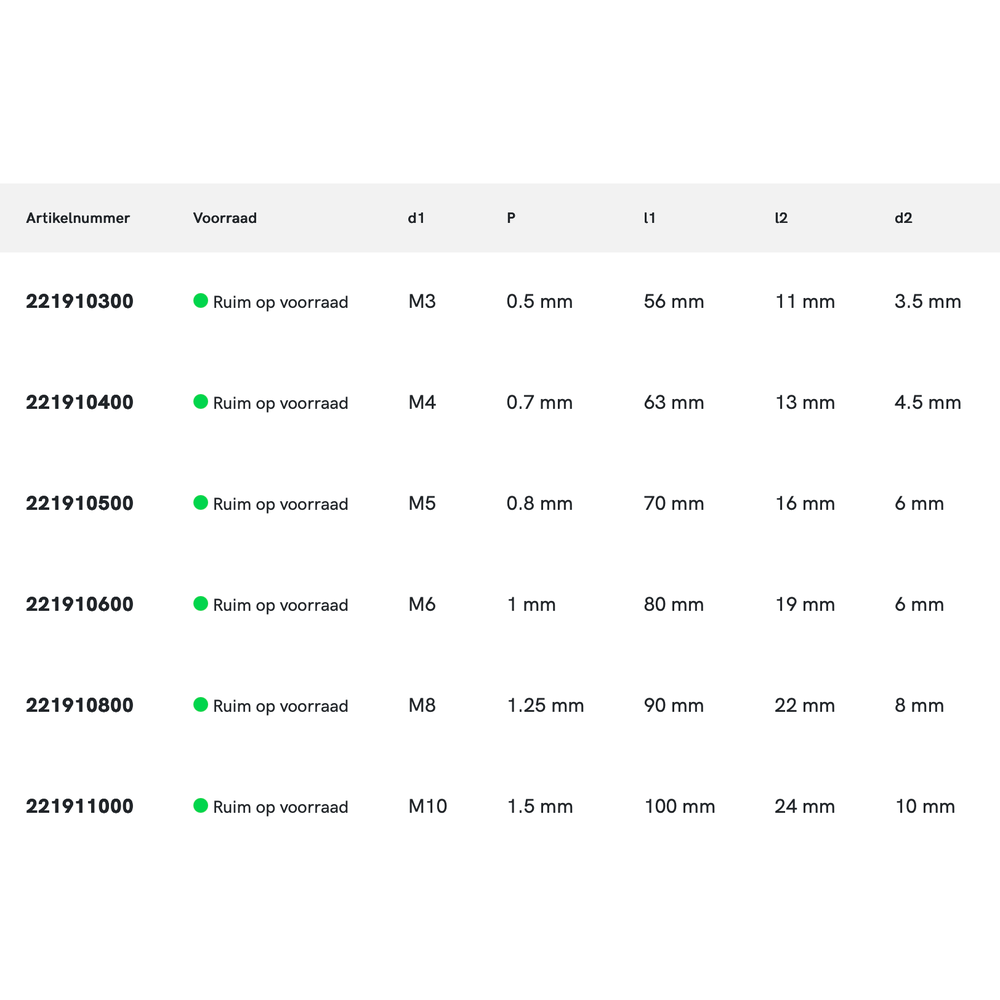Click the P pitch column header
Viewport: 1000px width, 1000px height.
pos(511,218)
